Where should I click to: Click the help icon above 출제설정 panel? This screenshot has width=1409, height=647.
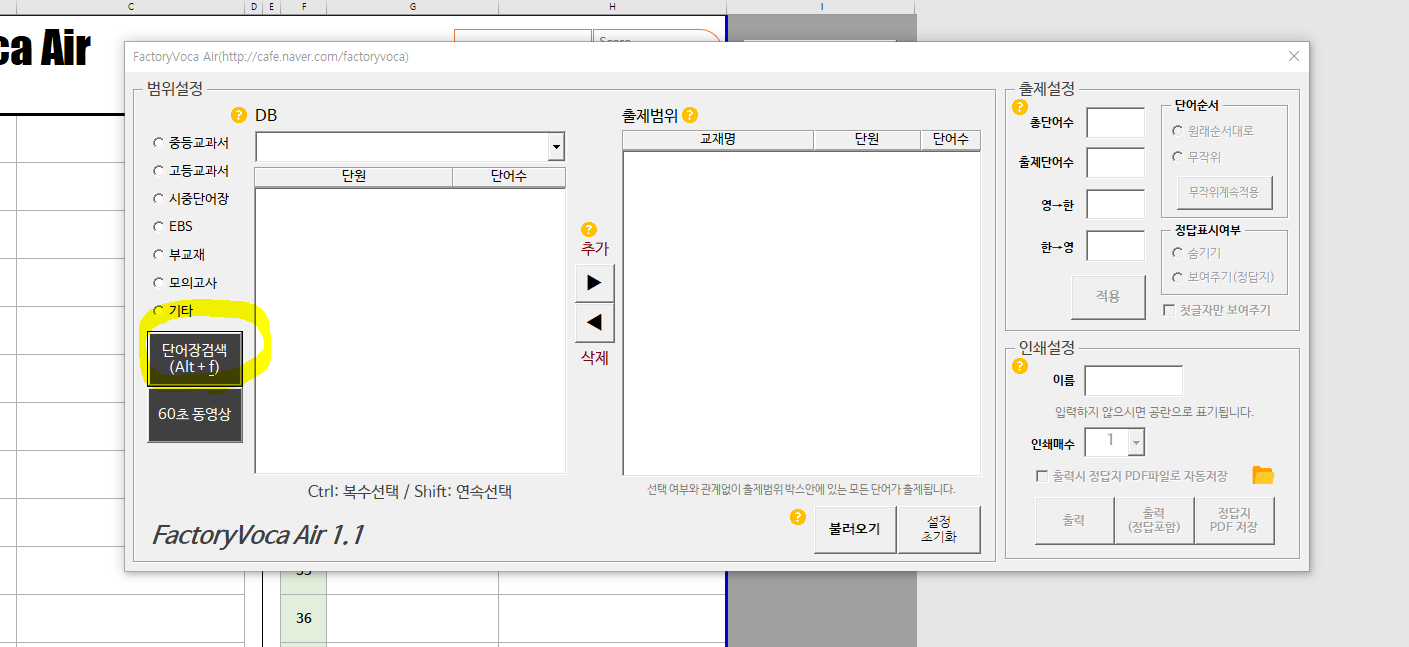click(1019, 107)
